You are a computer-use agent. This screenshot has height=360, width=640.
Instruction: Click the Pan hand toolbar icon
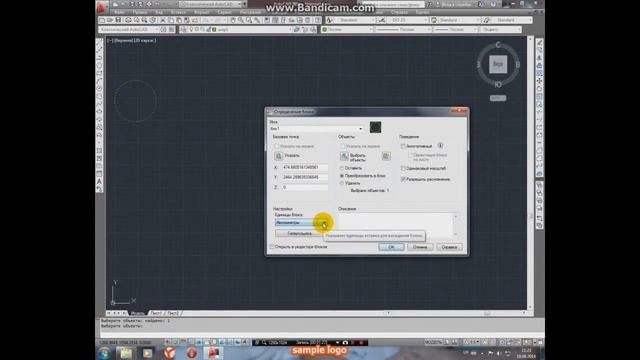click(233, 20)
